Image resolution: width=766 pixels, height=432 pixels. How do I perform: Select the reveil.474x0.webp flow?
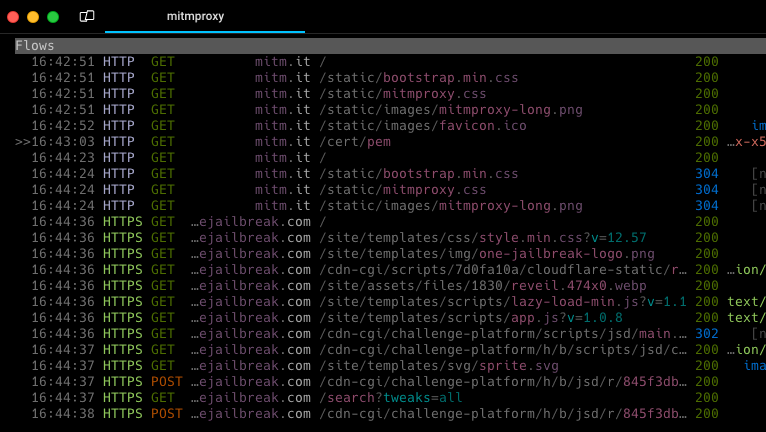click(390, 285)
